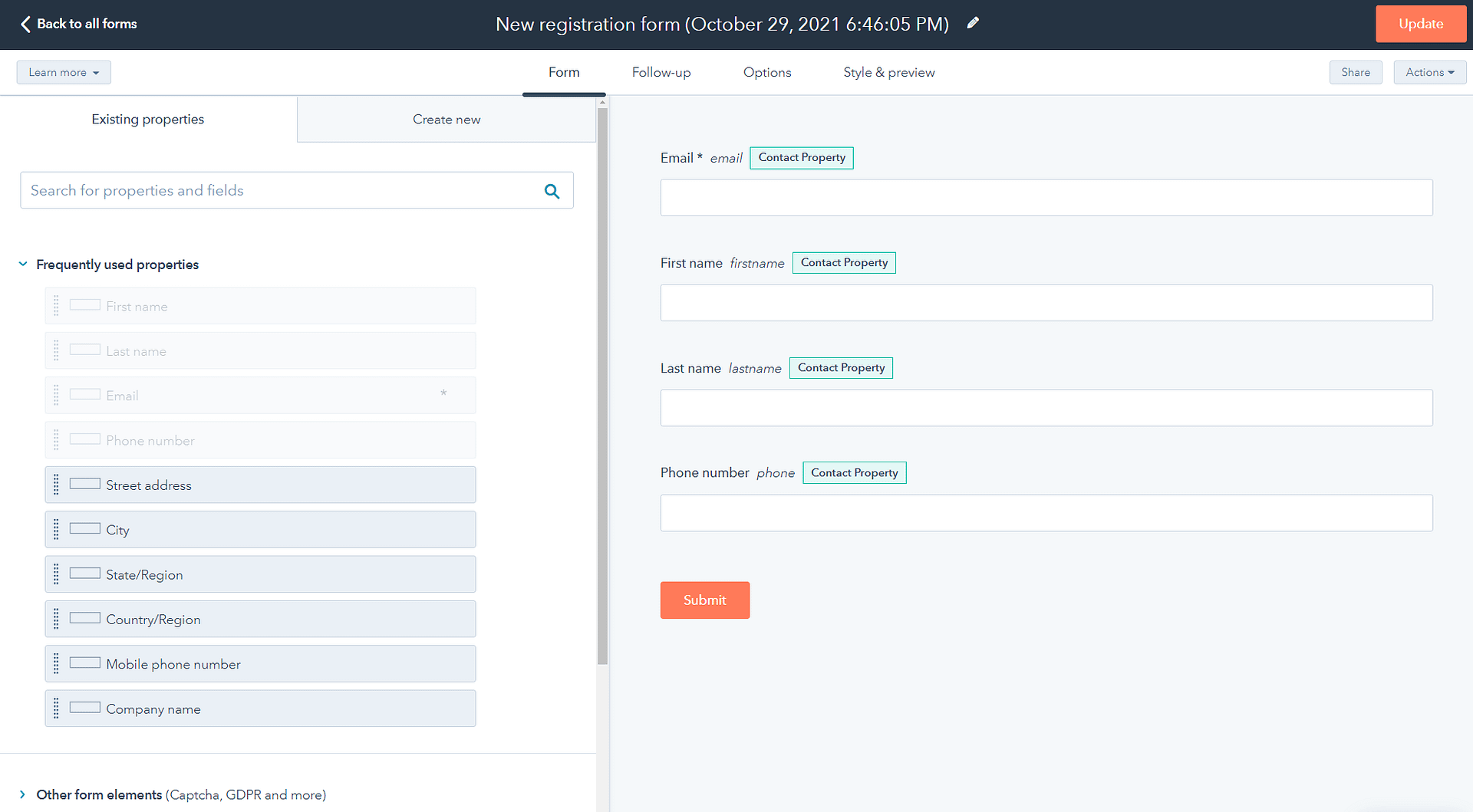Switch to the Follow-up tab
This screenshot has width=1473, height=812.
[661, 72]
